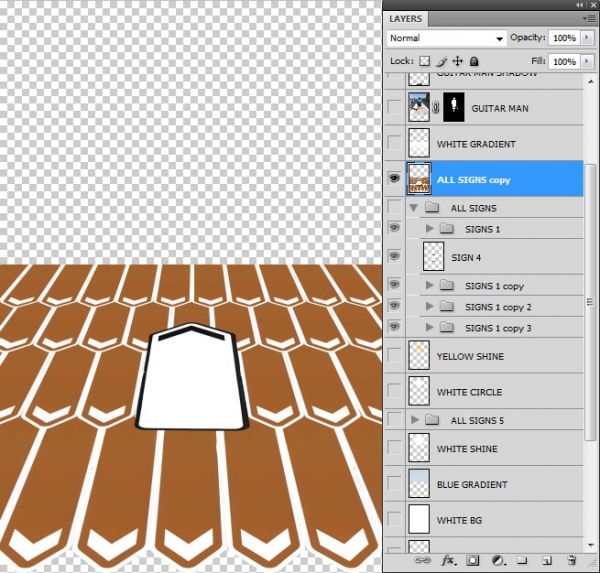Select WHITE CIRCLE layer name
Viewport: 600px width, 573px height.
click(x=469, y=392)
